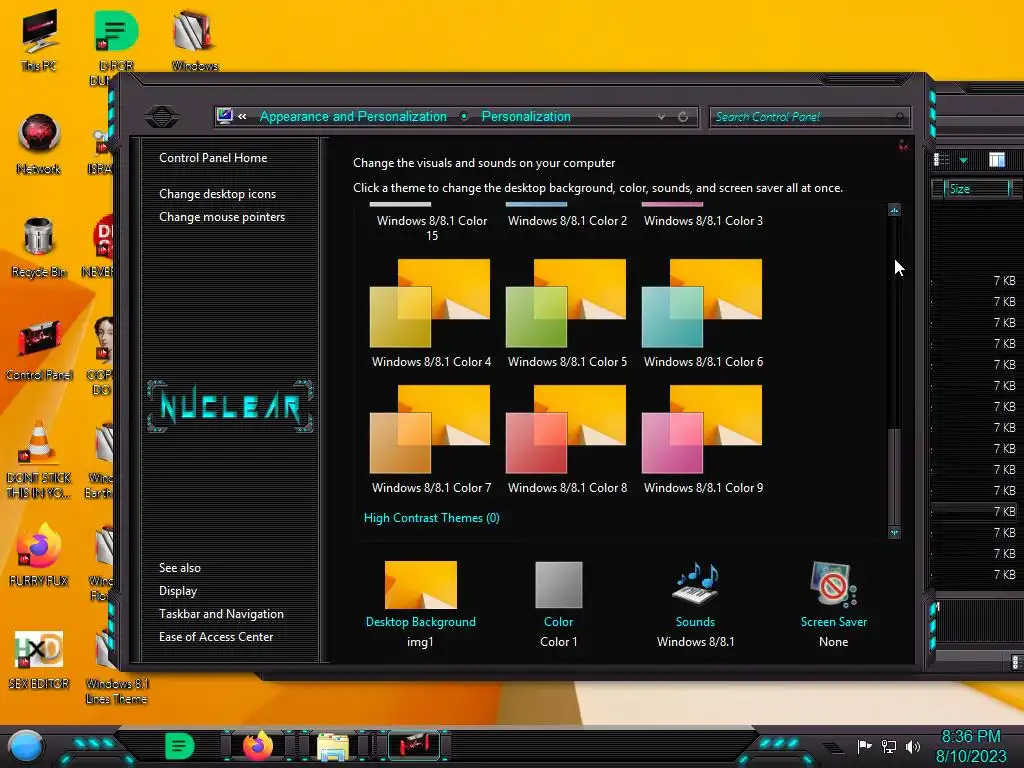Open network tray icon

[x=889, y=746]
